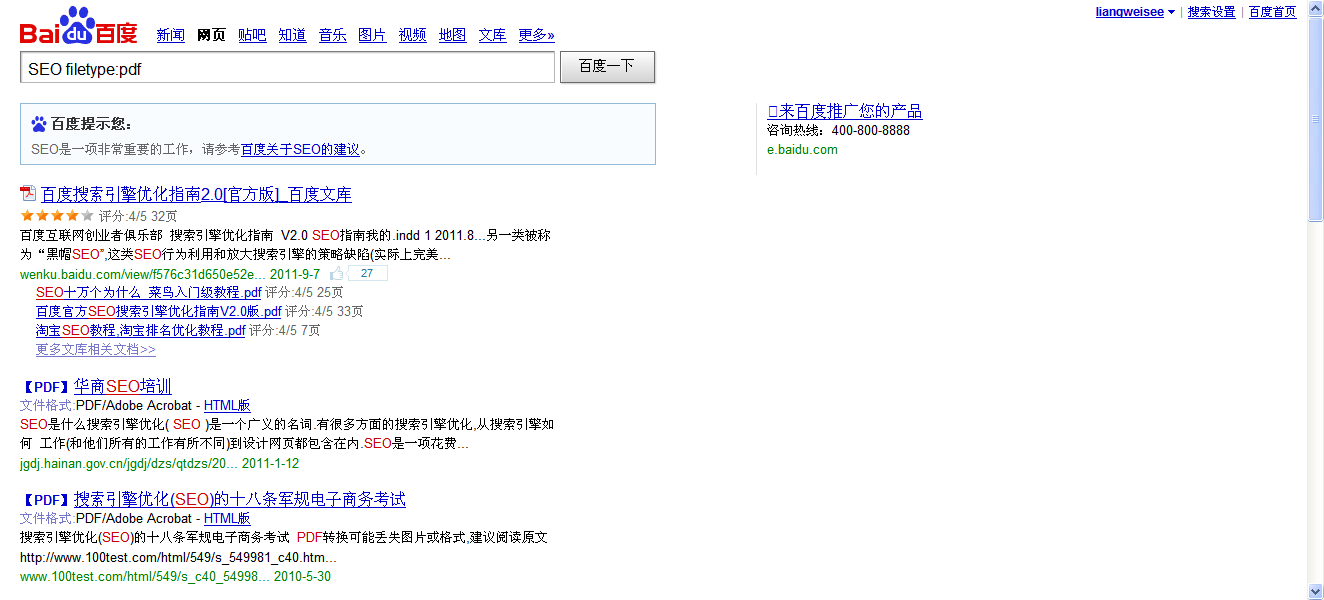Click the Baidu logo

pos(78,27)
